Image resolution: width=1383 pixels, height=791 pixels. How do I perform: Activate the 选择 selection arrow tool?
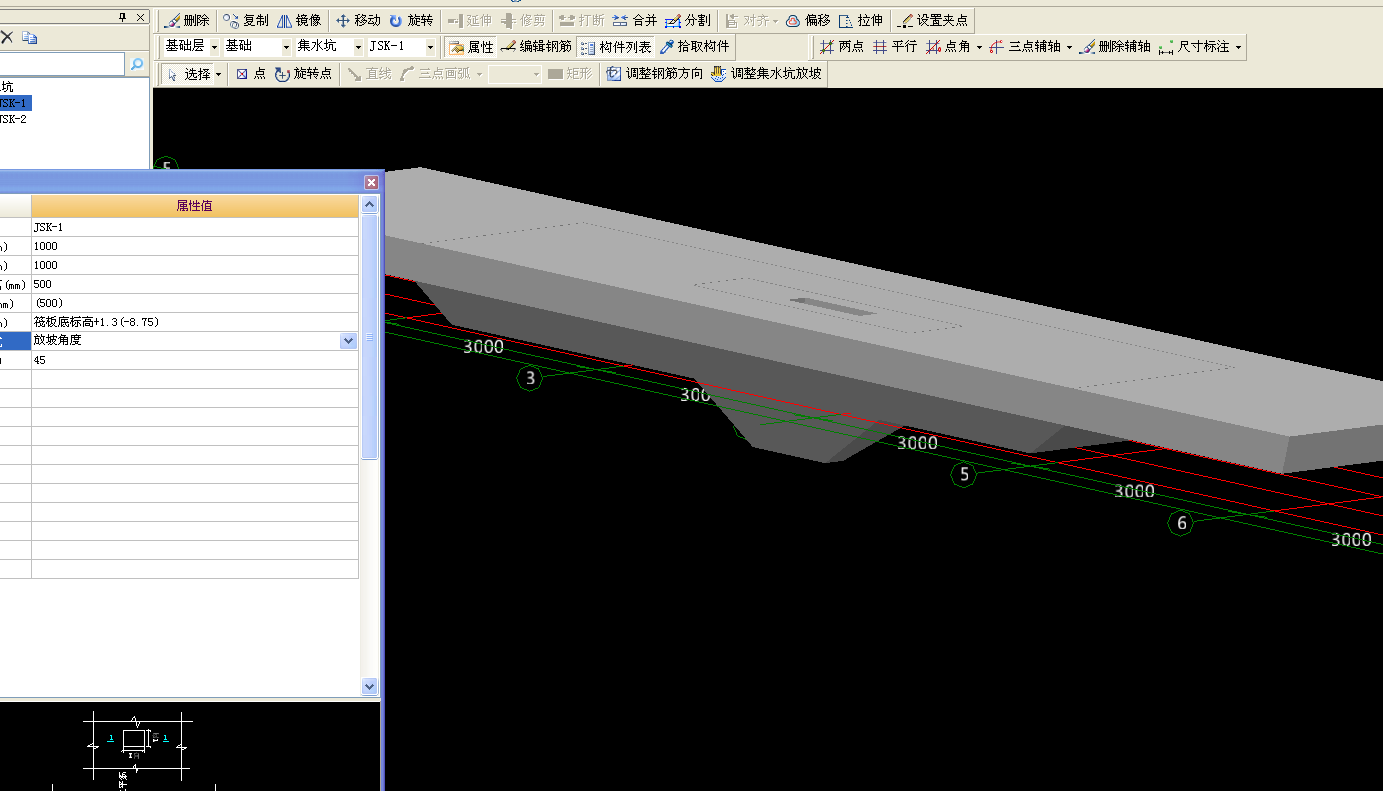coord(187,74)
